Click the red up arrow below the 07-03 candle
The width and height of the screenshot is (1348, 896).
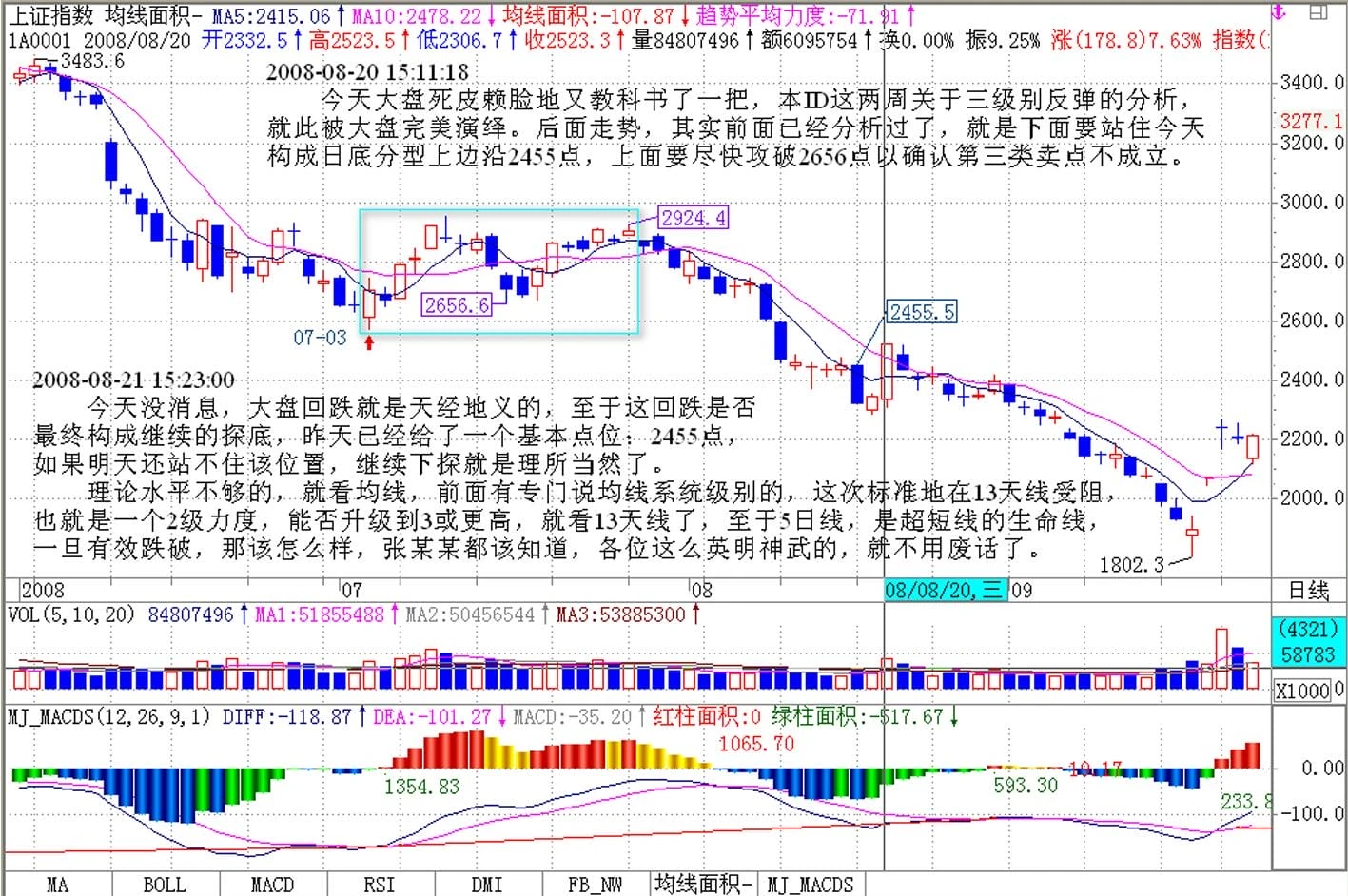(369, 341)
